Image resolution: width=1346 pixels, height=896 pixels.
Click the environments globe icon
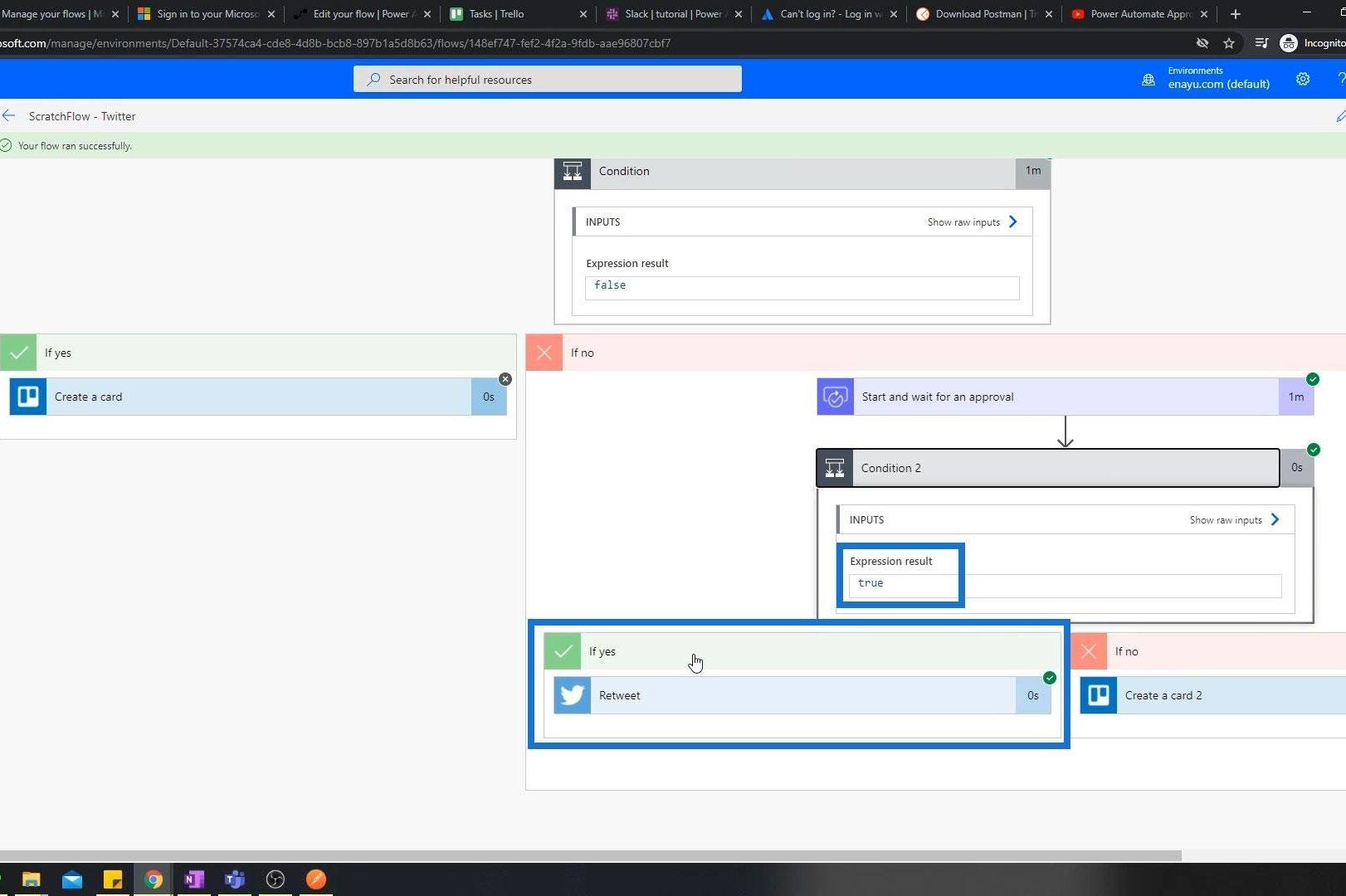(1148, 80)
